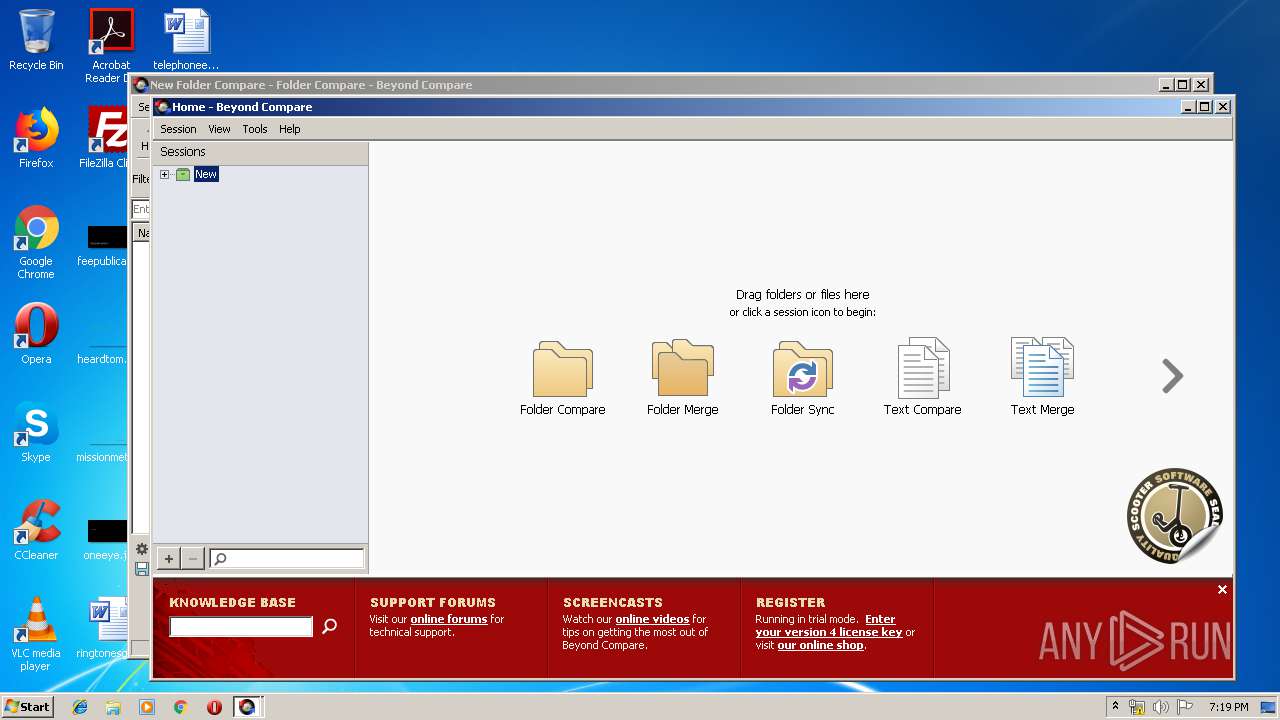This screenshot has height=720, width=1280.
Task: Open the View menu
Action: tap(219, 129)
